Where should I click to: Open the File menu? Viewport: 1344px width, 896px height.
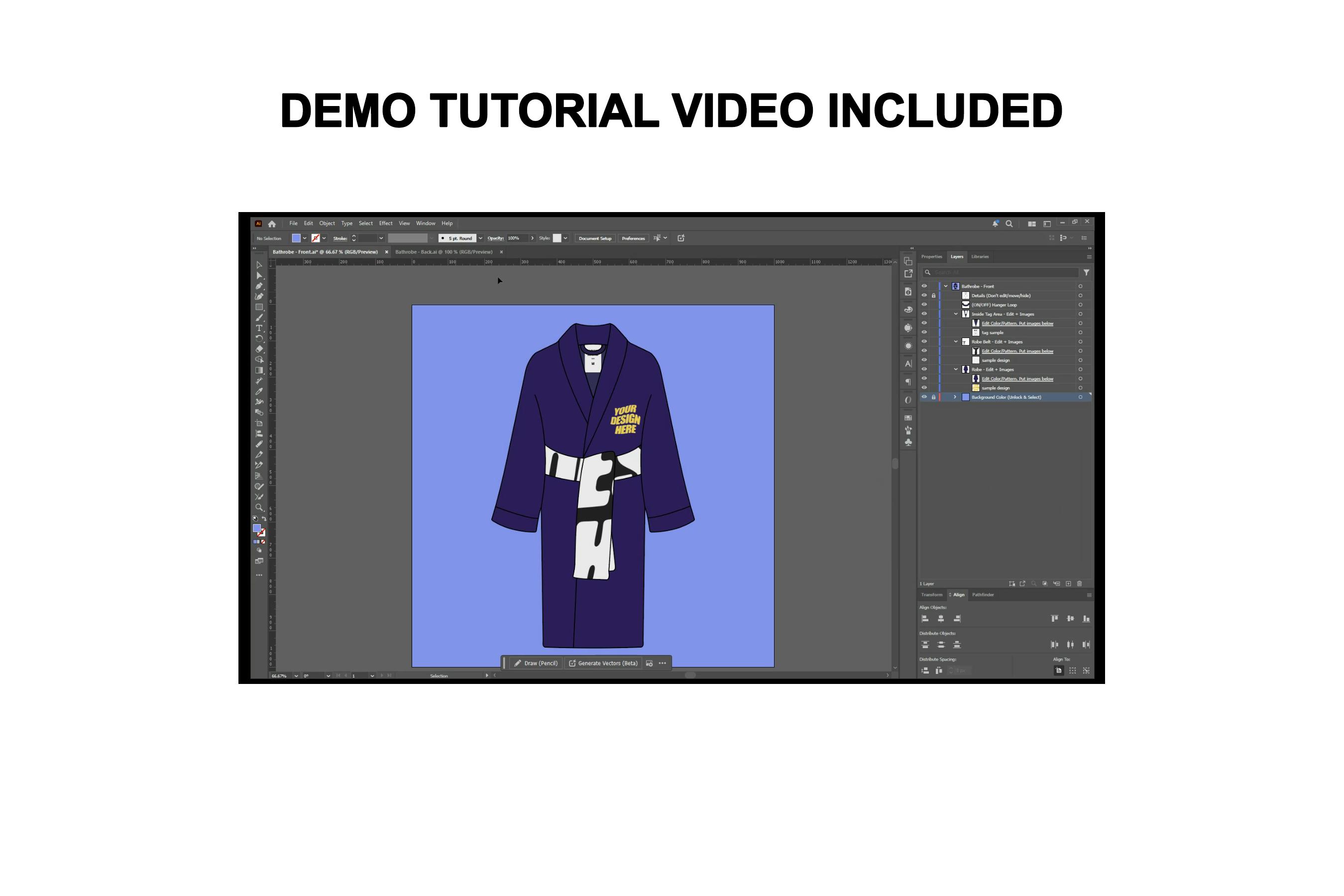click(293, 224)
